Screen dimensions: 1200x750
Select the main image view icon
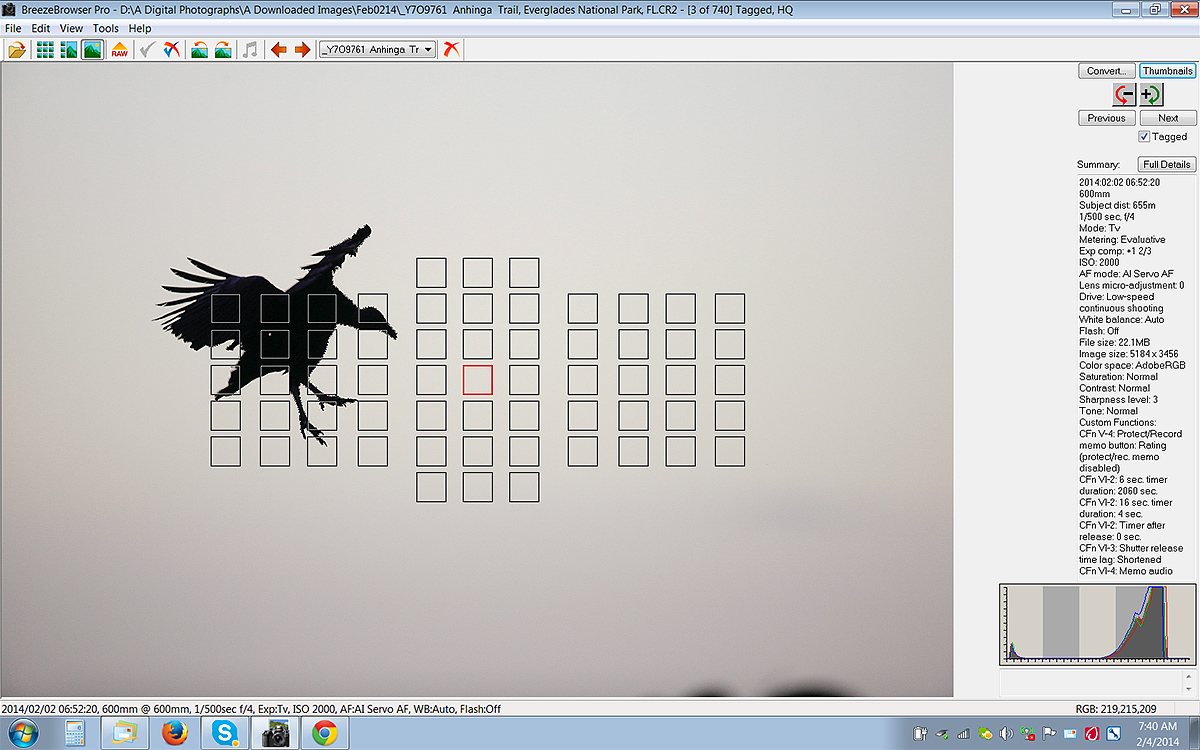point(92,49)
